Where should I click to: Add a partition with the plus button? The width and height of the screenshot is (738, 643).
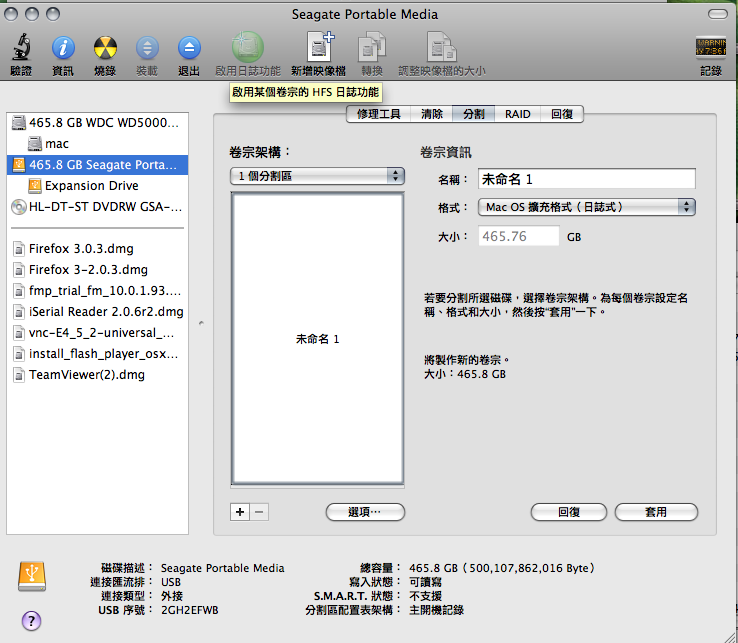(x=240, y=512)
